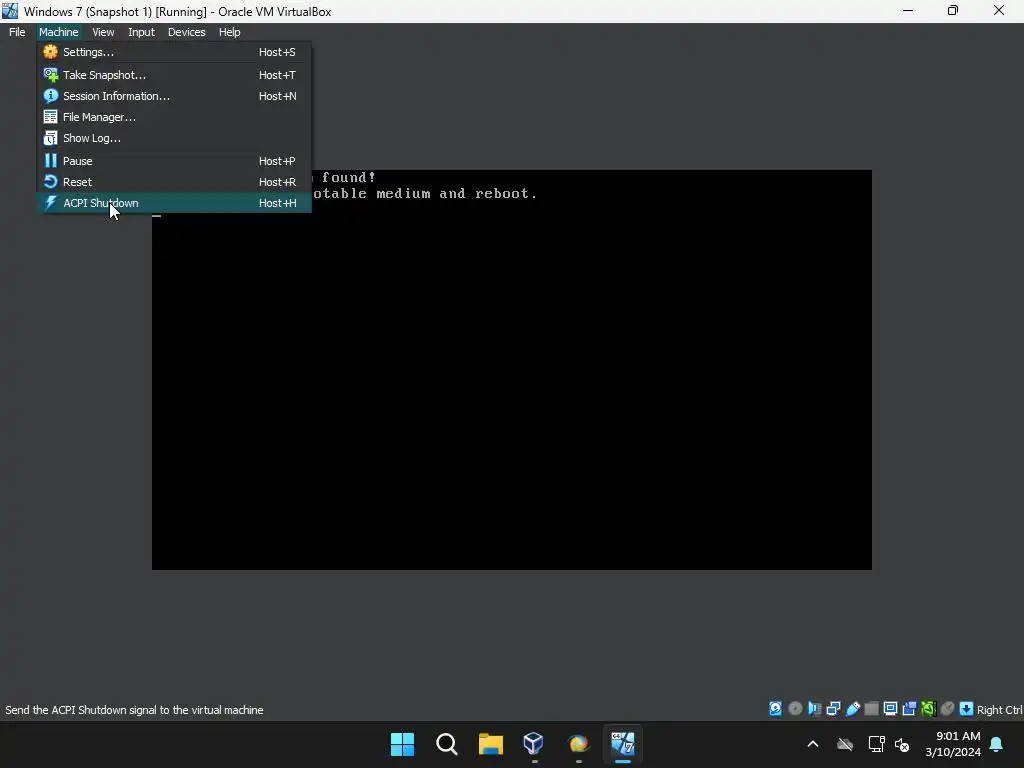Click inside the VM guest display
Viewport: 1024px width, 768px height.
[x=512, y=370]
